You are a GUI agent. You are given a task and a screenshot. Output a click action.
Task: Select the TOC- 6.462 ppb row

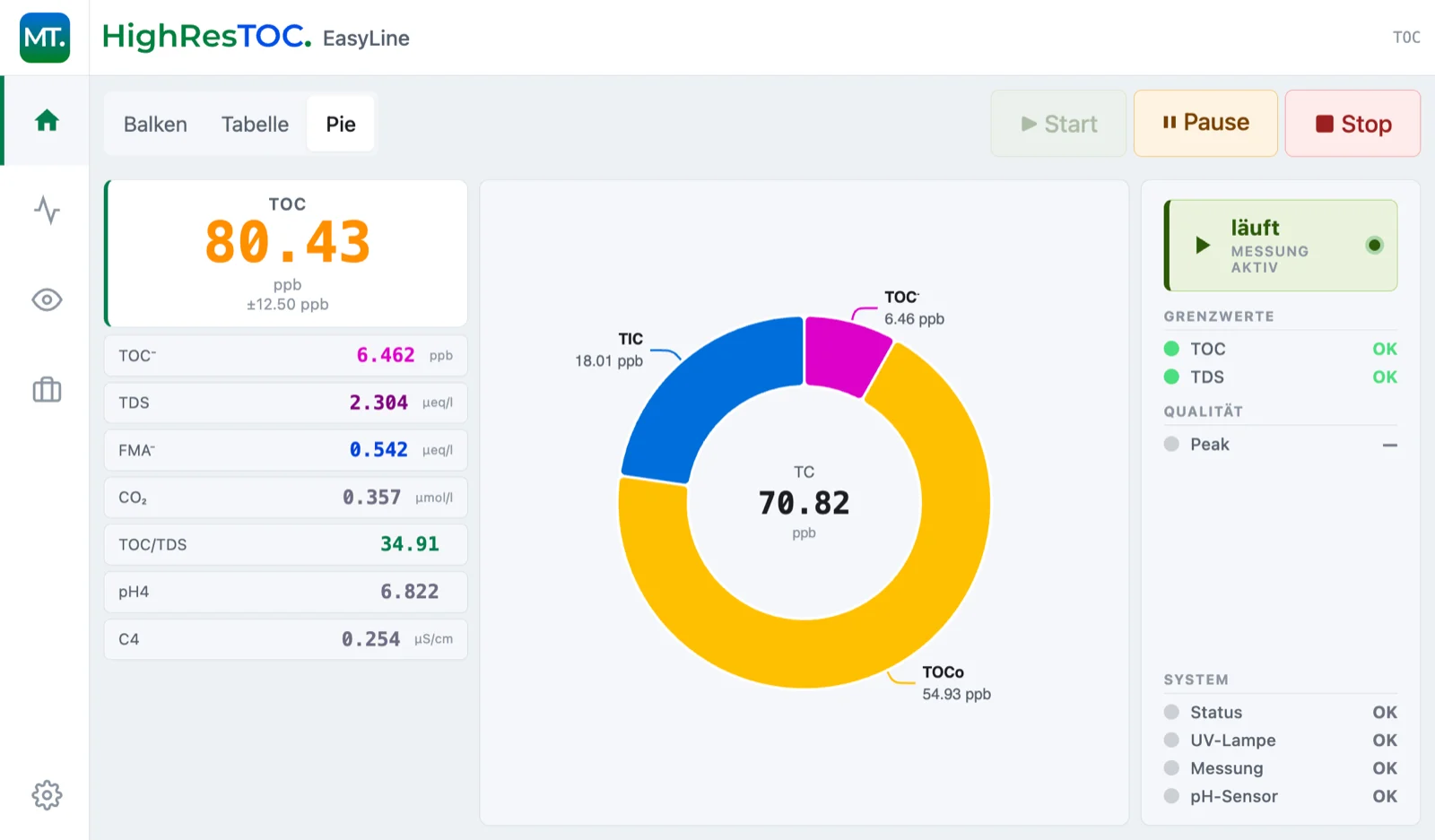(x=286, y=355)
